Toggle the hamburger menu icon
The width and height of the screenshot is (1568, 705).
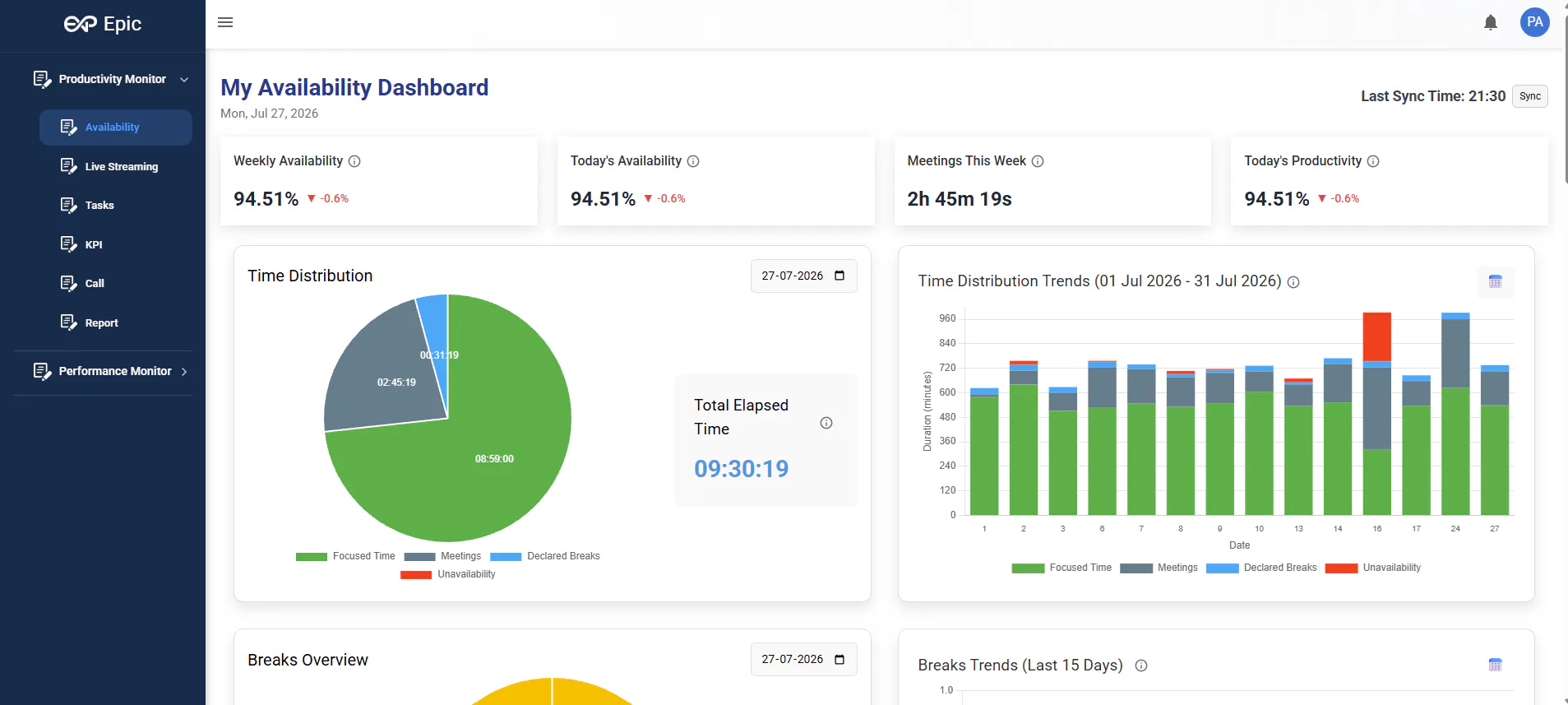tap(225, 22)
